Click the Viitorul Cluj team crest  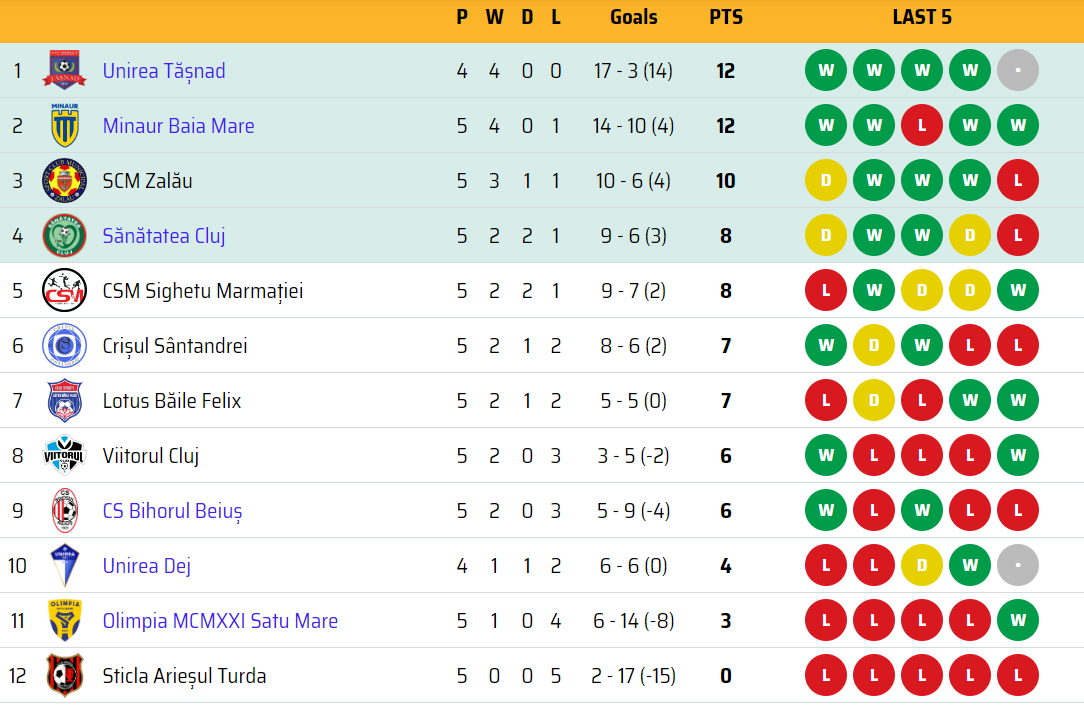tap(64, 456)
